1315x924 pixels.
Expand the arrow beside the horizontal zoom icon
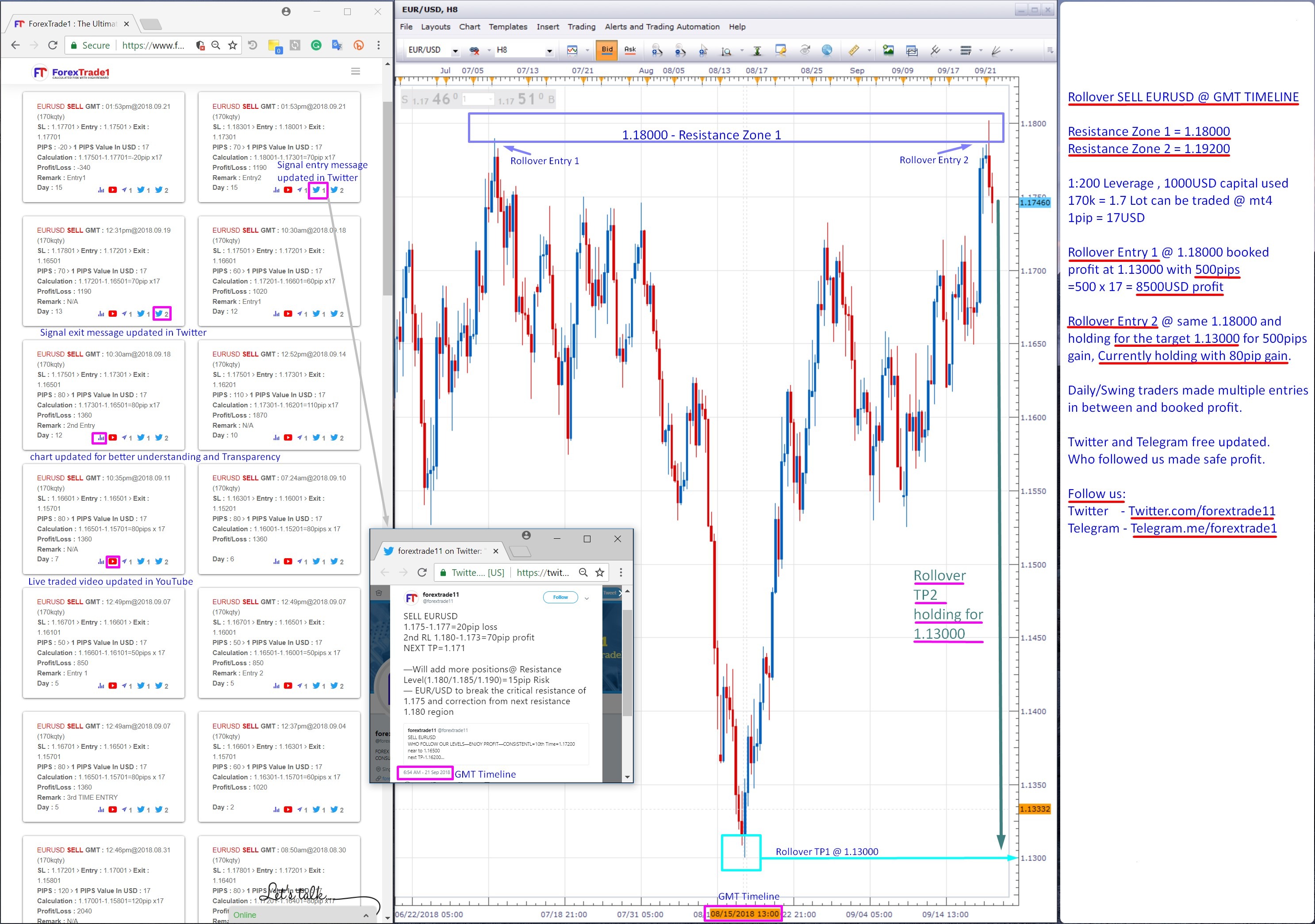pos(742,50)
